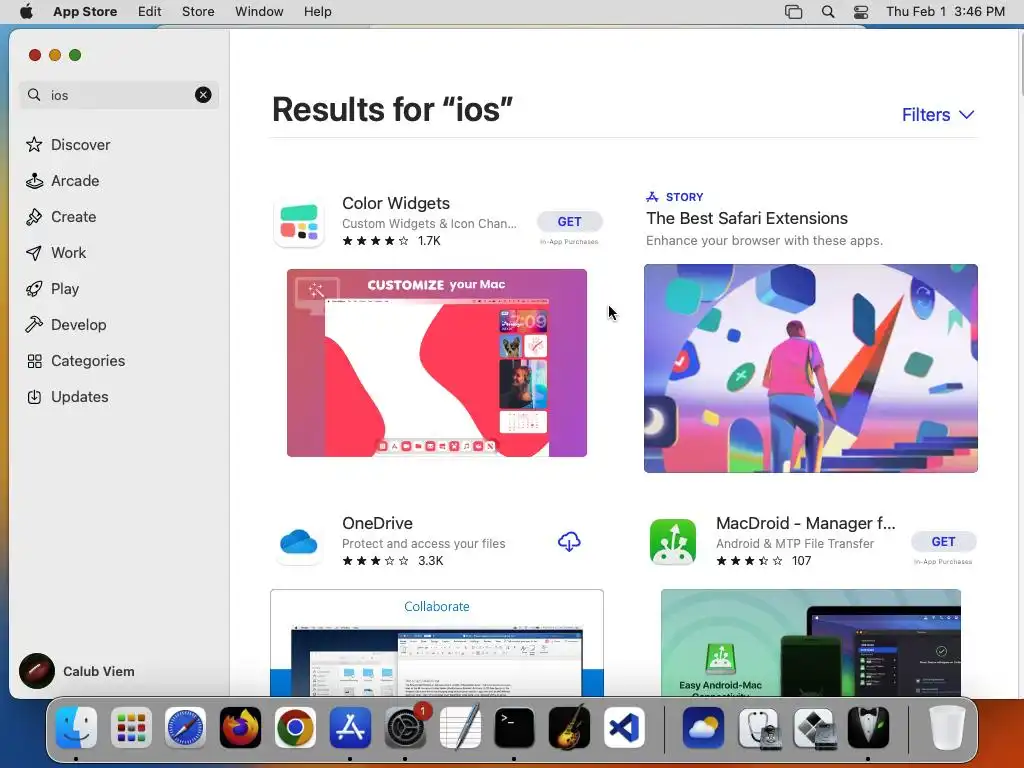
Task: Click GET for MacDroid
Action: (x=944, y=541)
